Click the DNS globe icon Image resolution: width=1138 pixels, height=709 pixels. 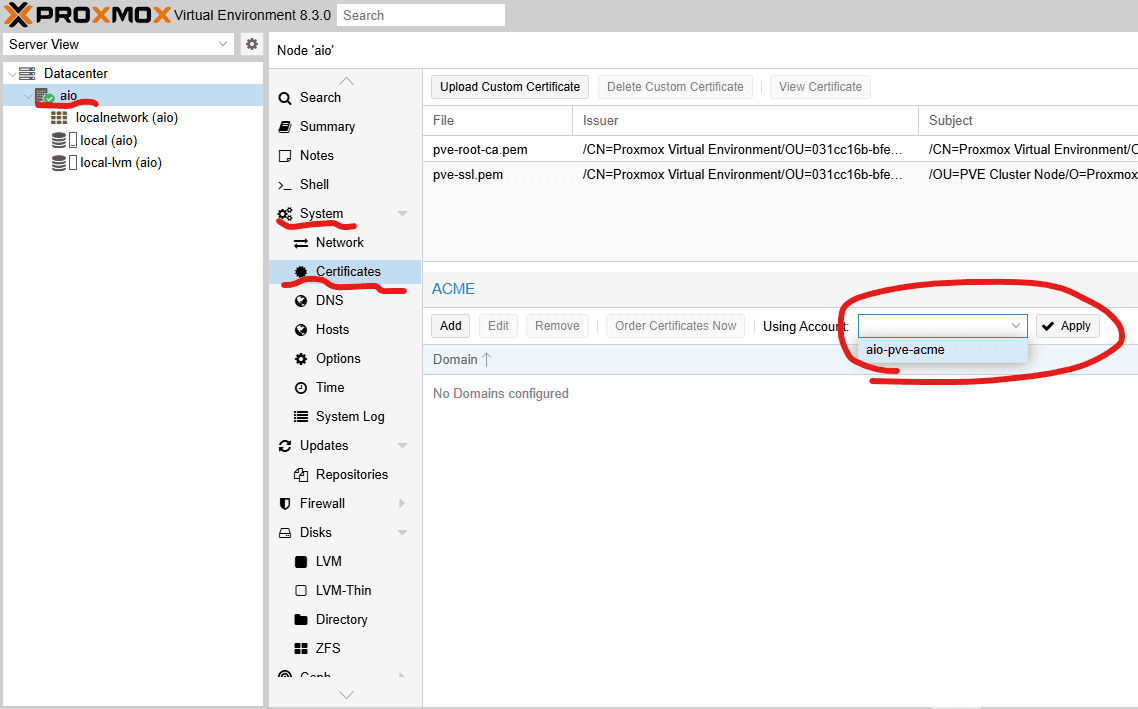pyautogui.click(x=300, y=301)
